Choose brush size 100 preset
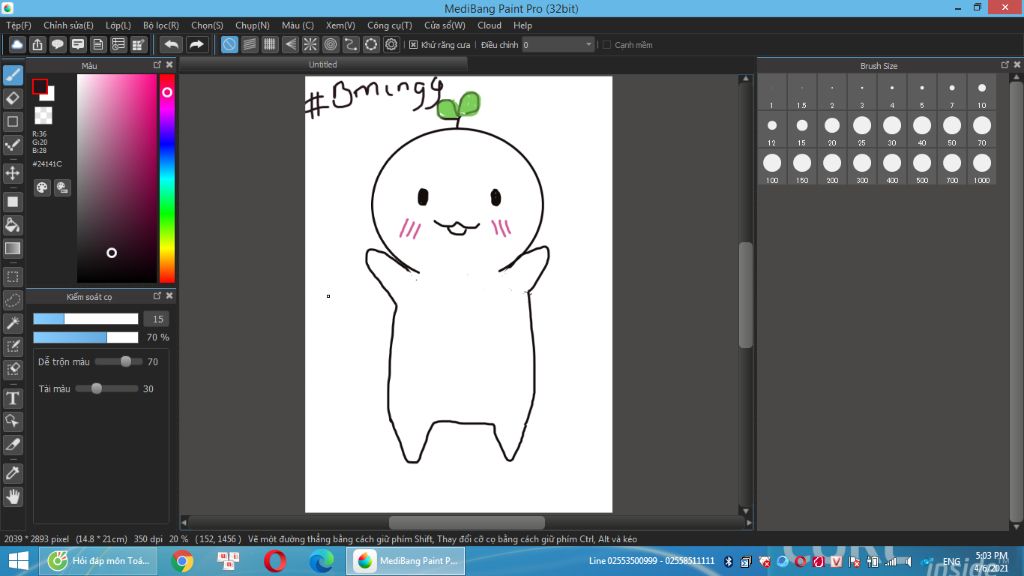The height and width of the screenshot is (576, 1024). 772,167
